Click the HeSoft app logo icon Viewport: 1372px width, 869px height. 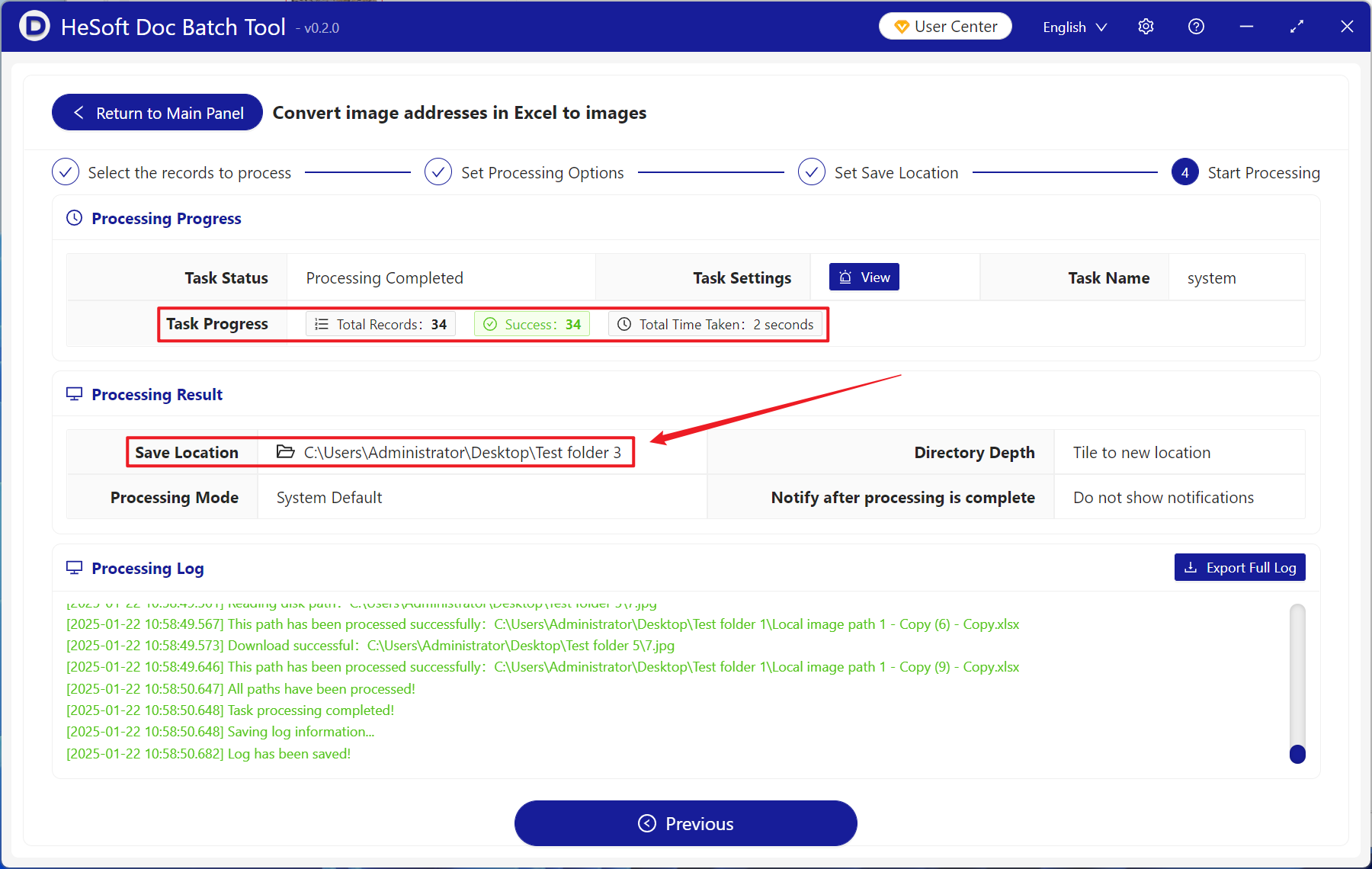click(x=34, y=27)
